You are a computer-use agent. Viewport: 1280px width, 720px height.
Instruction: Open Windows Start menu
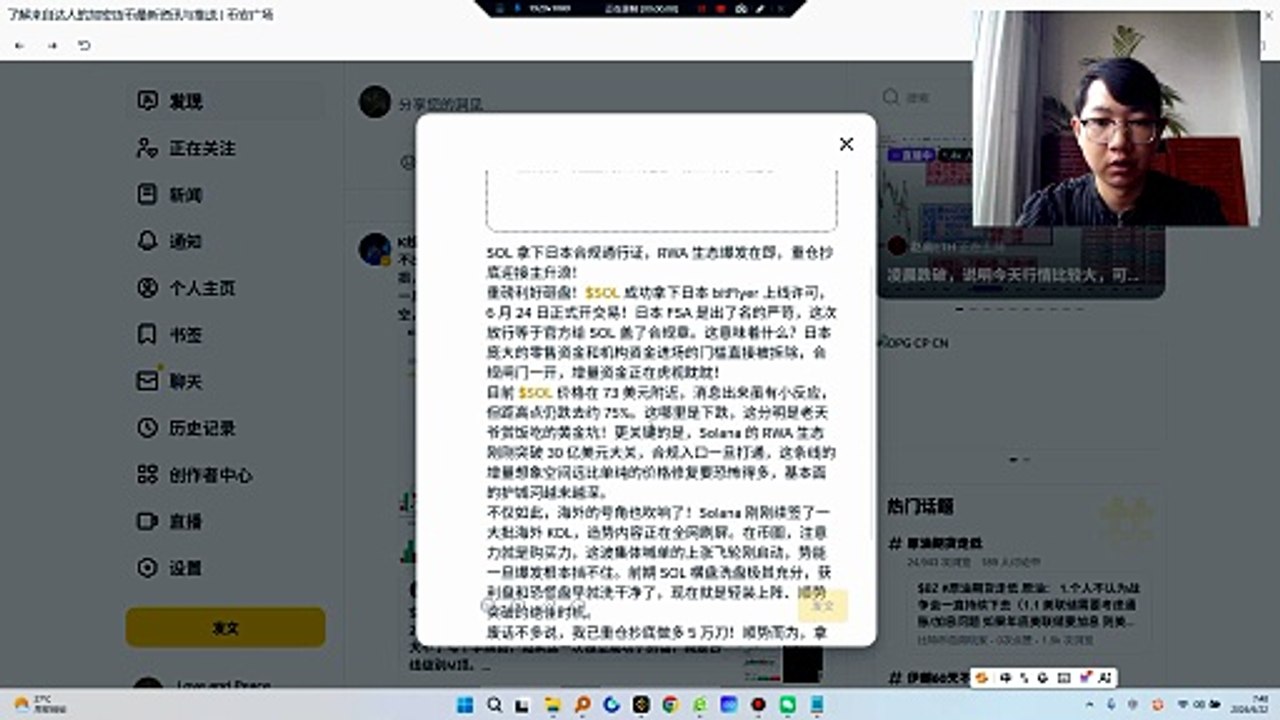(465, 705)
